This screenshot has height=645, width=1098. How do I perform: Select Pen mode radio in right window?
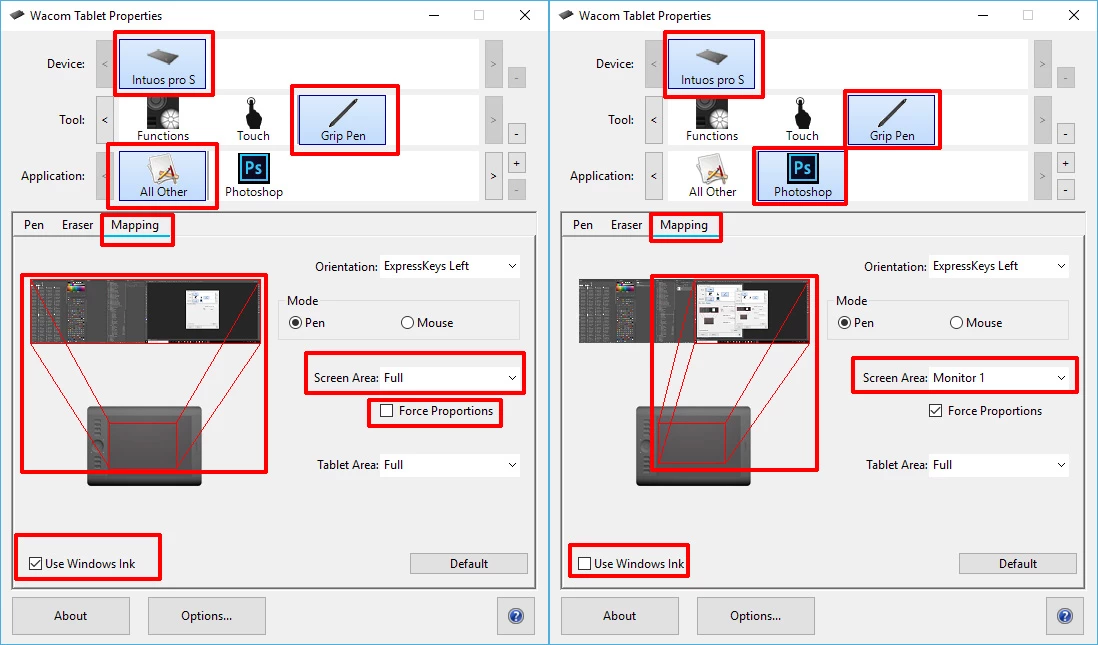click(x=845, y=323)
